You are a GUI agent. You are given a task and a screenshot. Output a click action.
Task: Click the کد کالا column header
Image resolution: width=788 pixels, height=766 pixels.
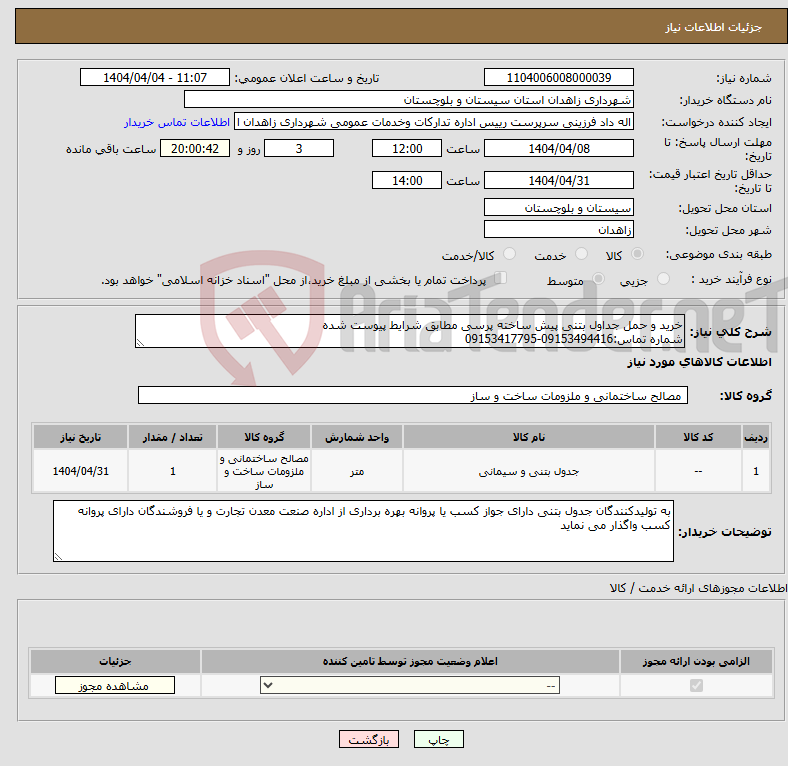coord(698,437)
